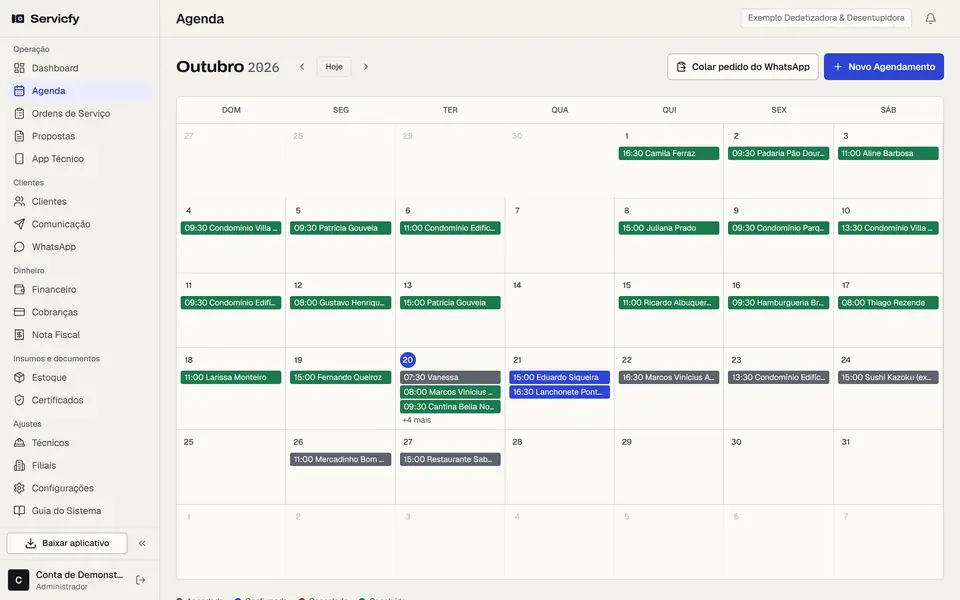Open 09:30 Patrícia Gouveia on day 5

pos(340,228)
